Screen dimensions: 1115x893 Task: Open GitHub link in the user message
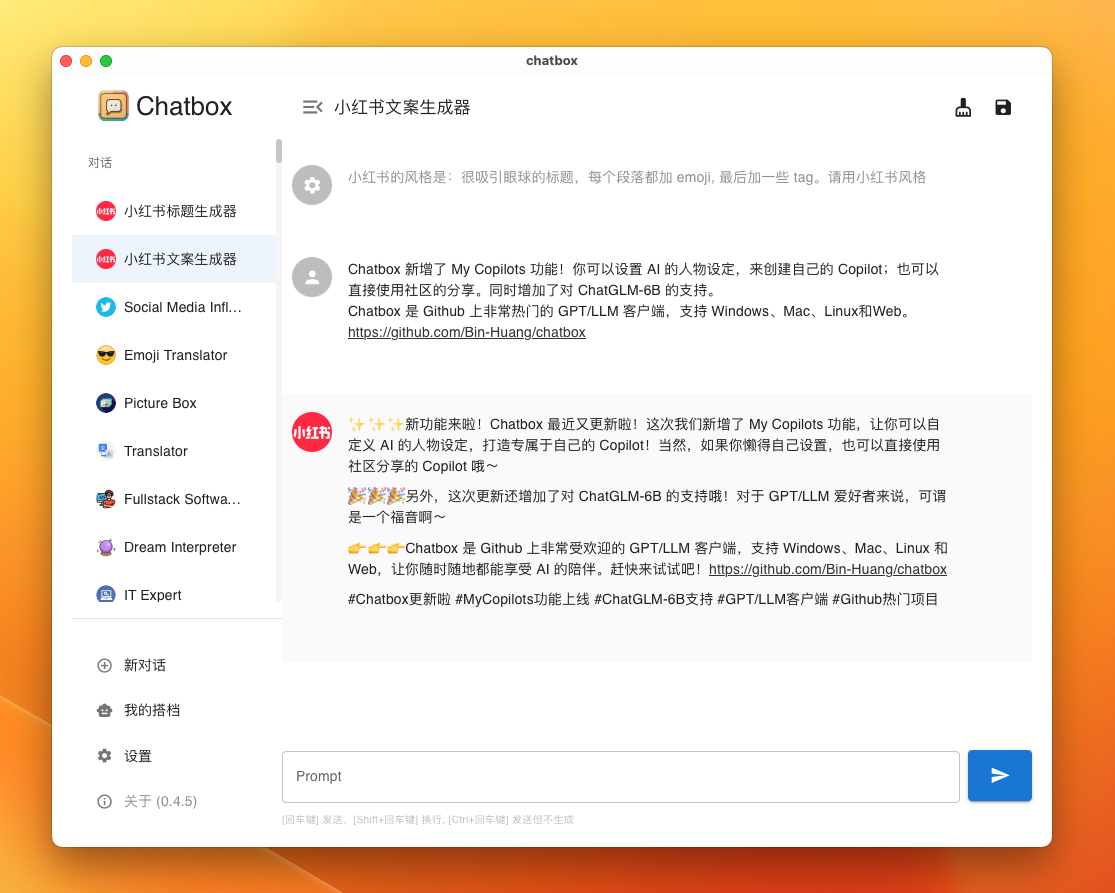[466, 332]
